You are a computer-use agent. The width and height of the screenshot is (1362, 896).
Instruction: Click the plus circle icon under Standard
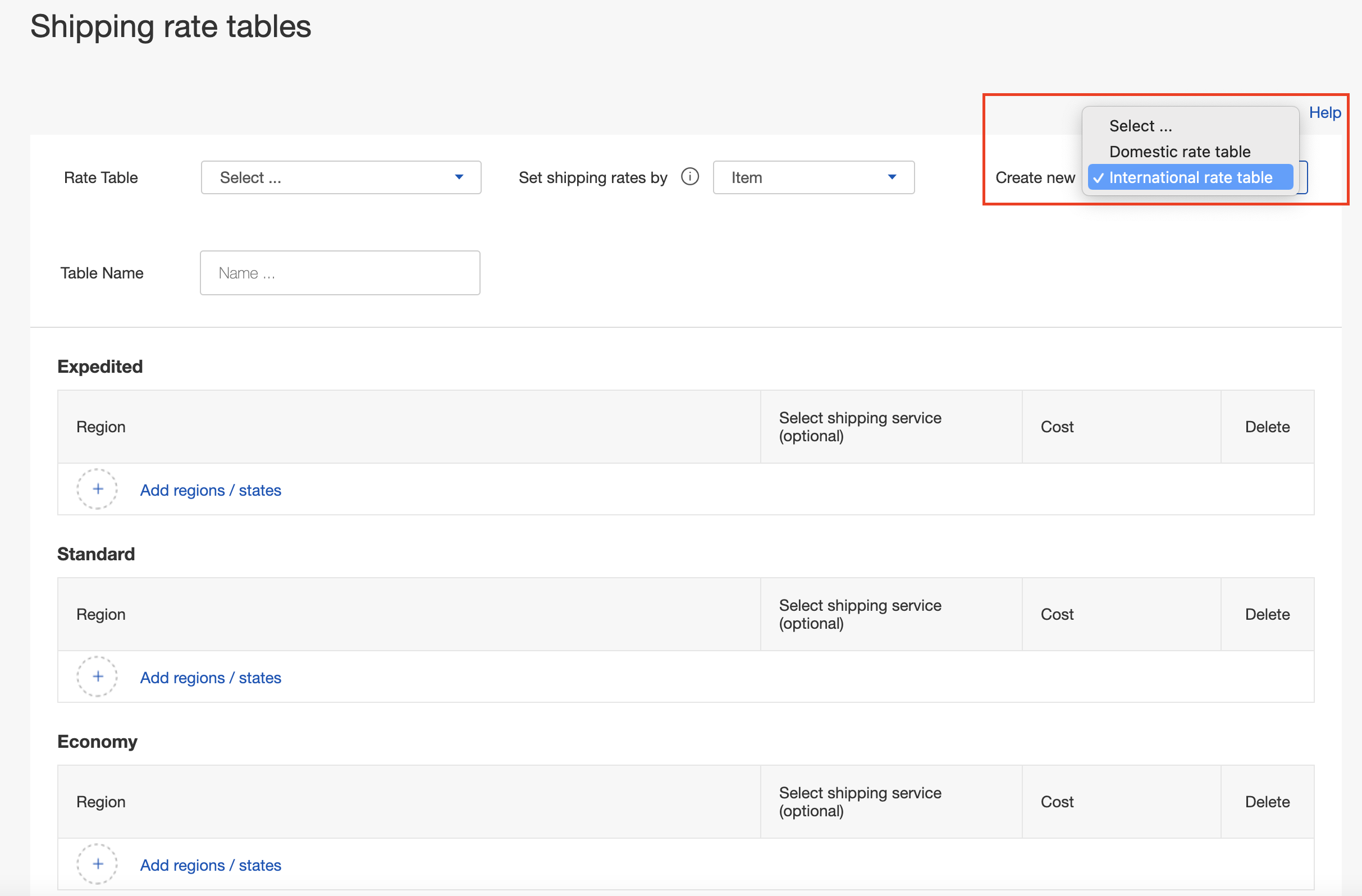click(97, 677)
